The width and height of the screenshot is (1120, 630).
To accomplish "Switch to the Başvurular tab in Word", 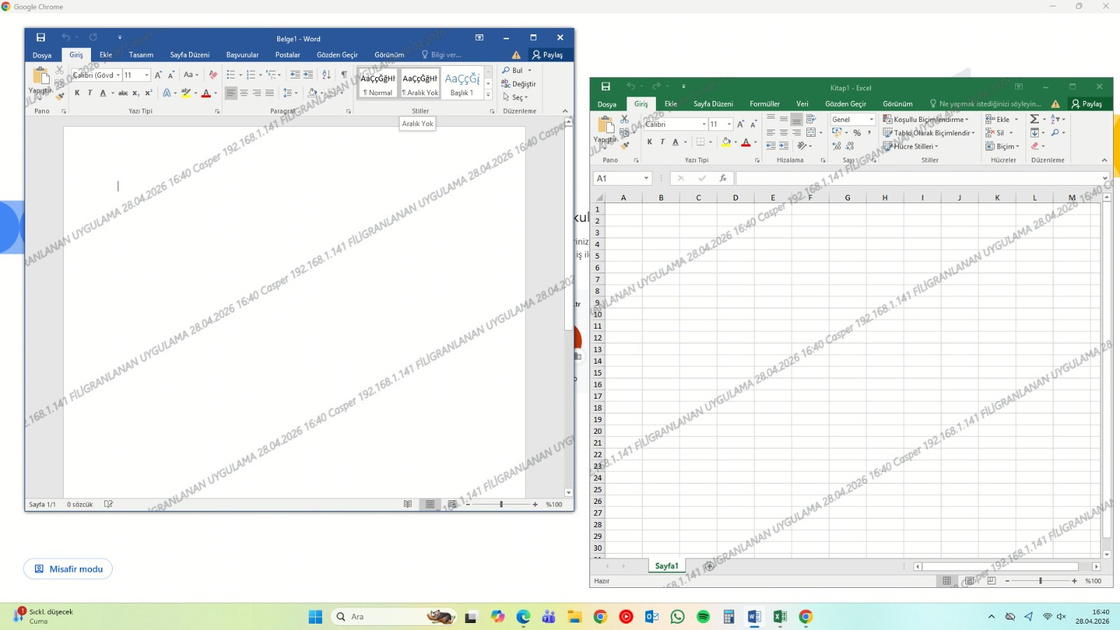I will tap(242, 55).
